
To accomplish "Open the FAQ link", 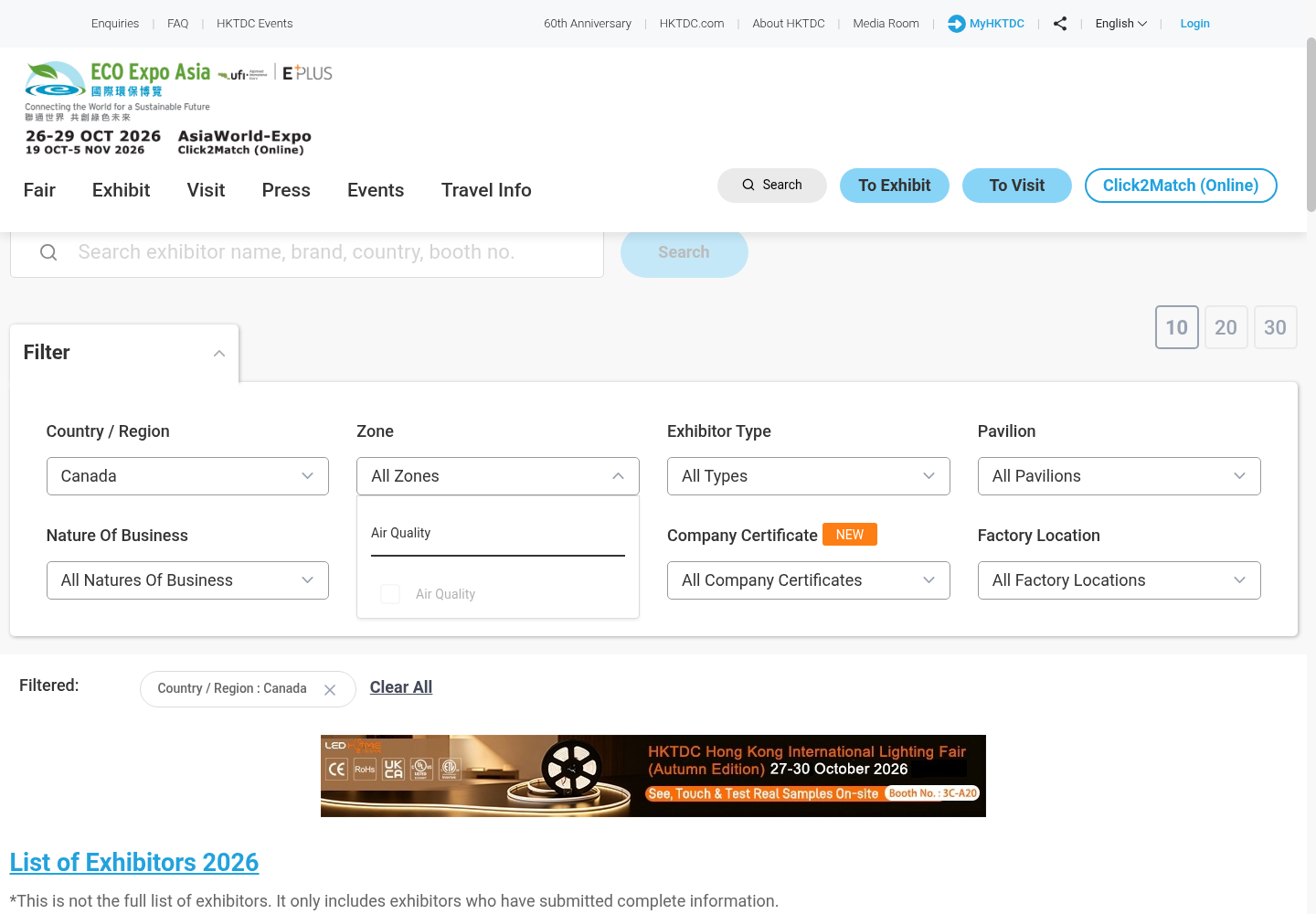I will coord(178,24).
